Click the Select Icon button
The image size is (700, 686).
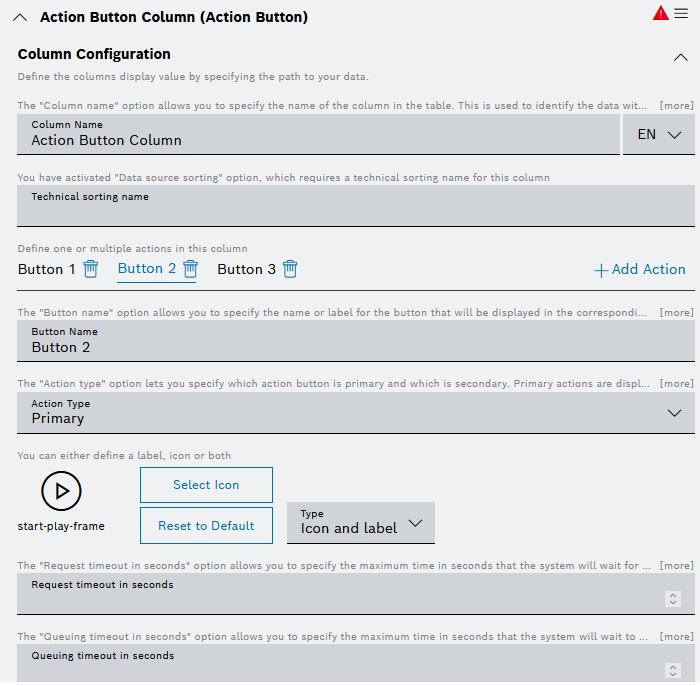(206, 485)
